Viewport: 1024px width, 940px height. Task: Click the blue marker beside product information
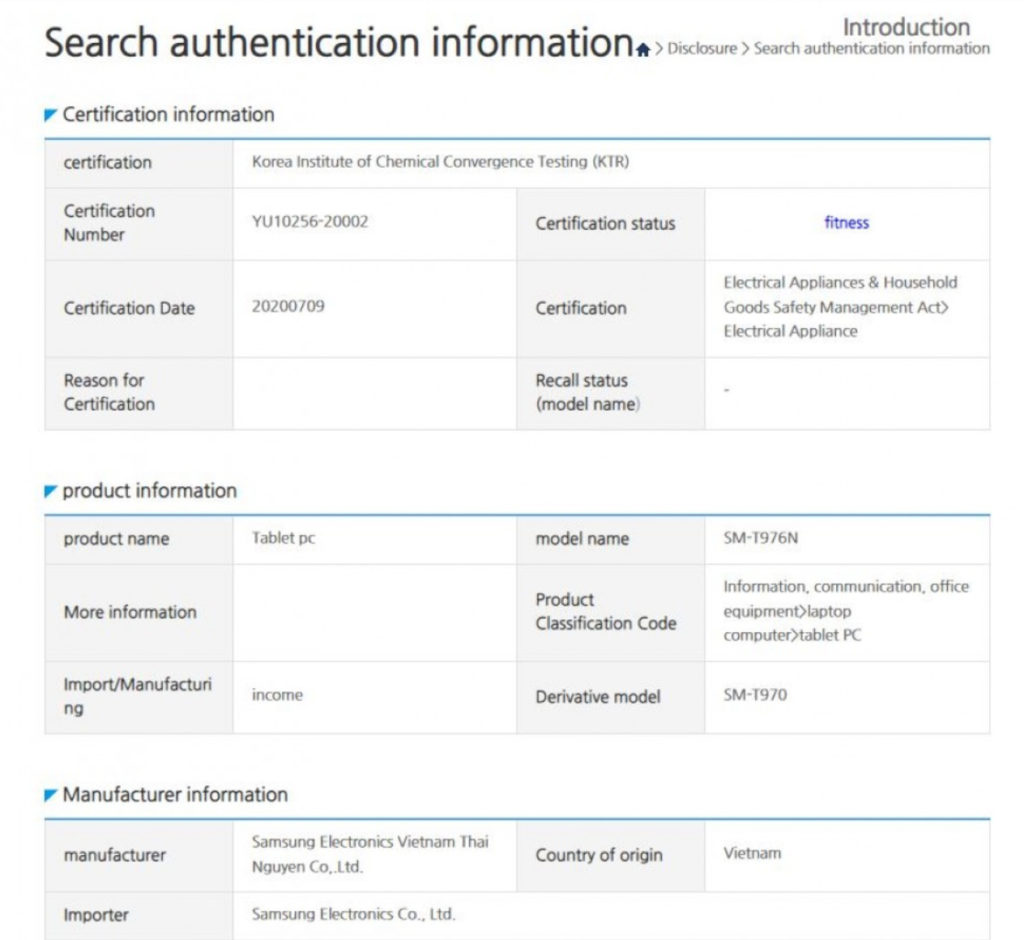51,491
